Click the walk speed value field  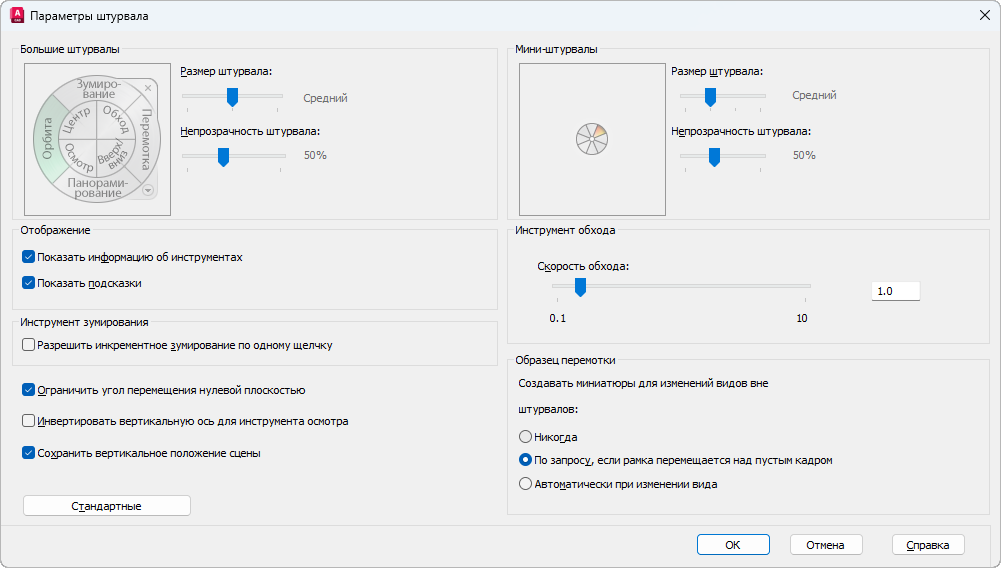[895, 291]
